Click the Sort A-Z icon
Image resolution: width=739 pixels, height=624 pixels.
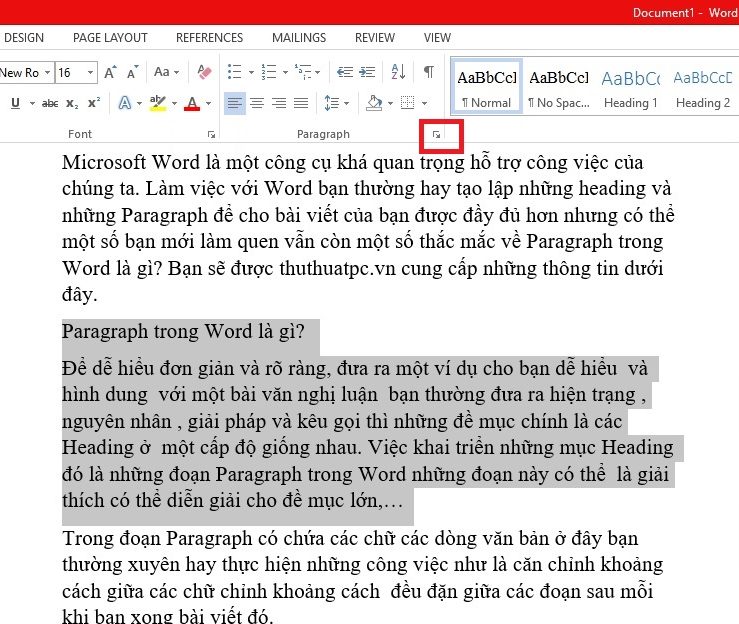[x=398, y=72]
